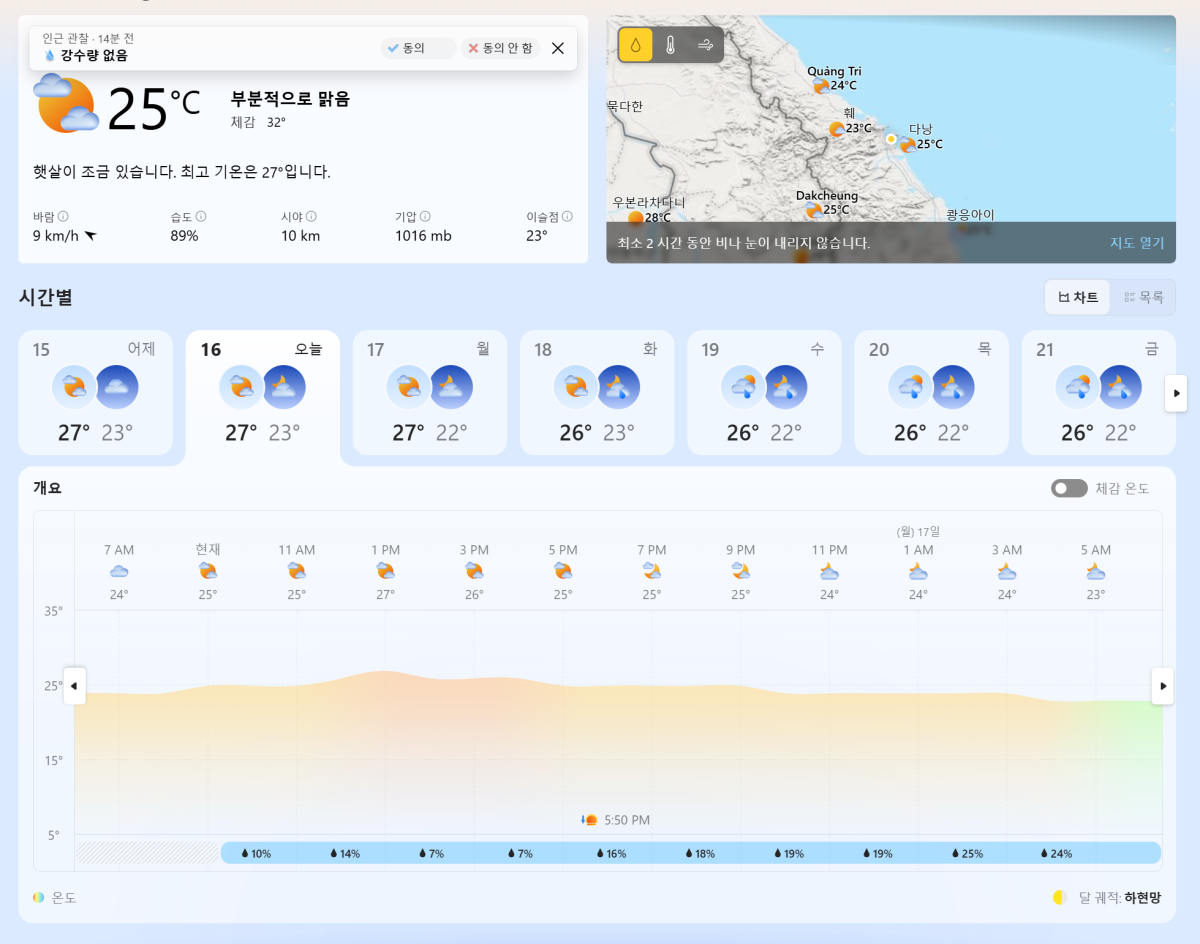
Task: Click the 현재 weather icon
Action: click(x=208, y=571)
